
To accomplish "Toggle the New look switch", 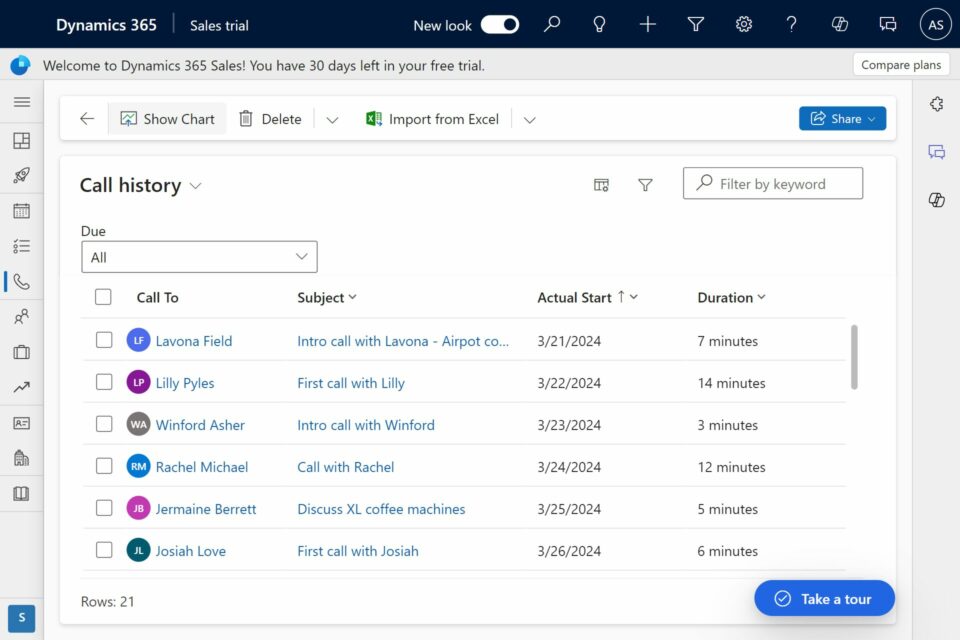I will click(x=500, y=25).
